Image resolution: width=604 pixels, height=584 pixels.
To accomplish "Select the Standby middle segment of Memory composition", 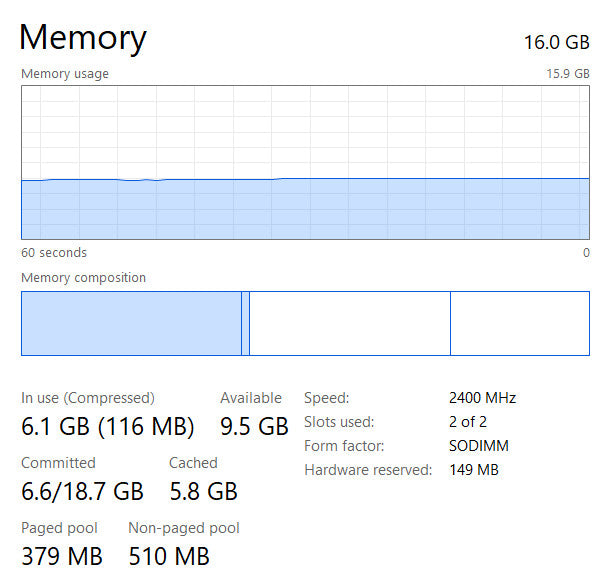I will [x=349, y=323].
